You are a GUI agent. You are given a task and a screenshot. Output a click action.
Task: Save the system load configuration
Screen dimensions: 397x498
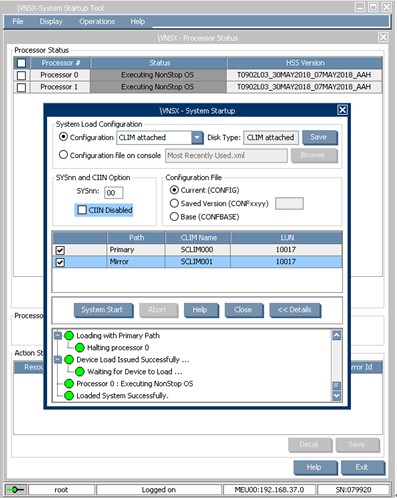[319, 137]
